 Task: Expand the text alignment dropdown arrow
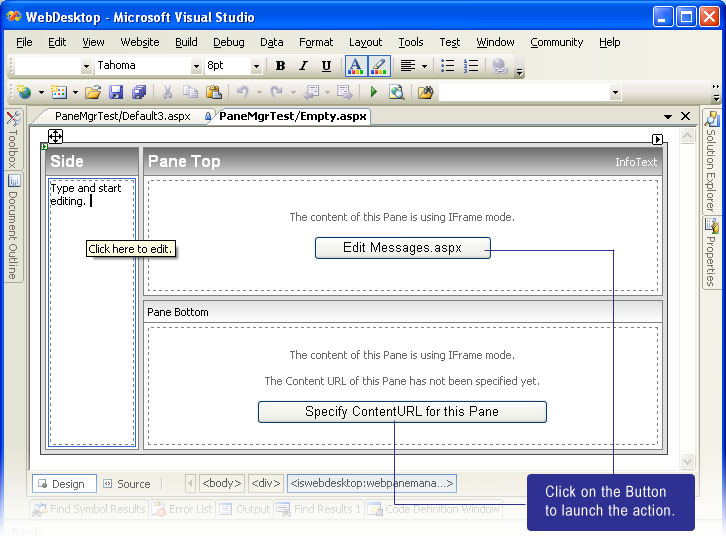tap(424, 66)
